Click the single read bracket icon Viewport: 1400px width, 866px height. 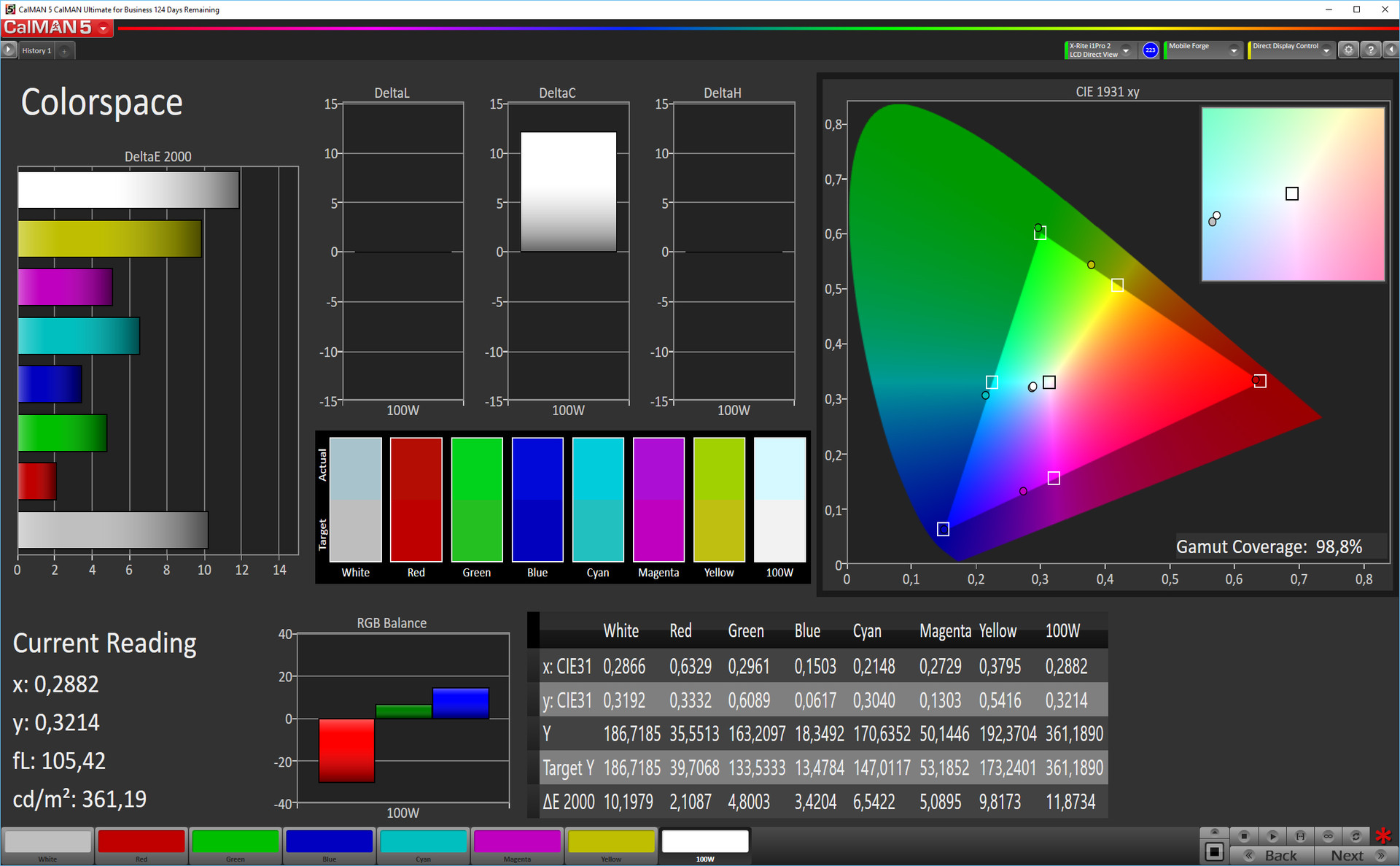1300,836
